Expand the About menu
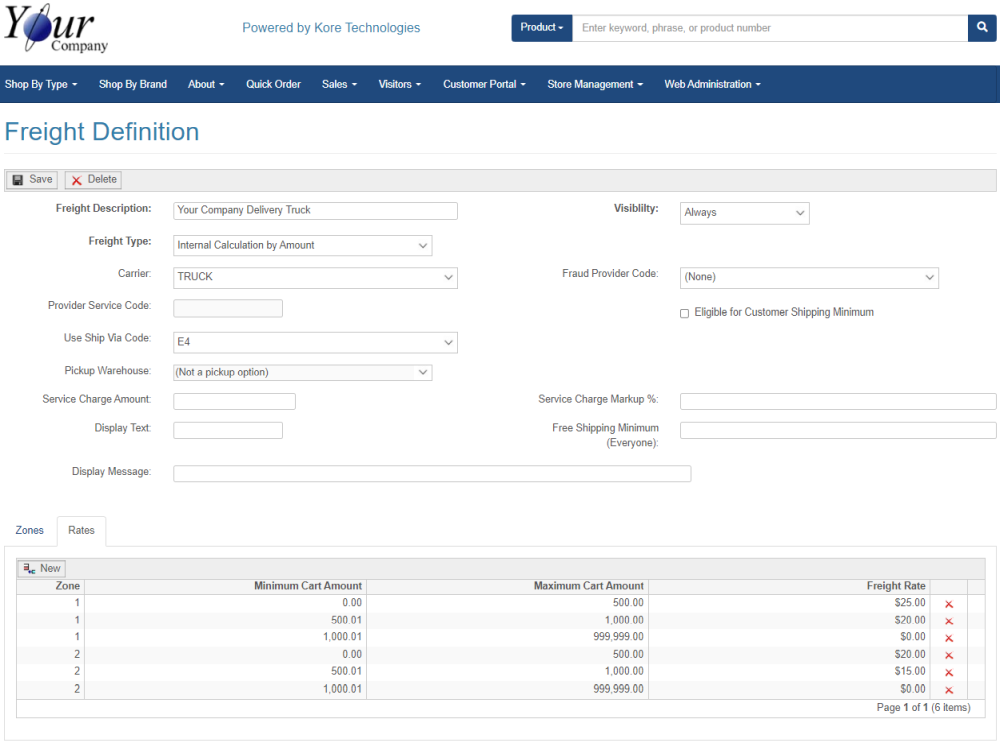The image size is (1000, 747). pos(206,84)
